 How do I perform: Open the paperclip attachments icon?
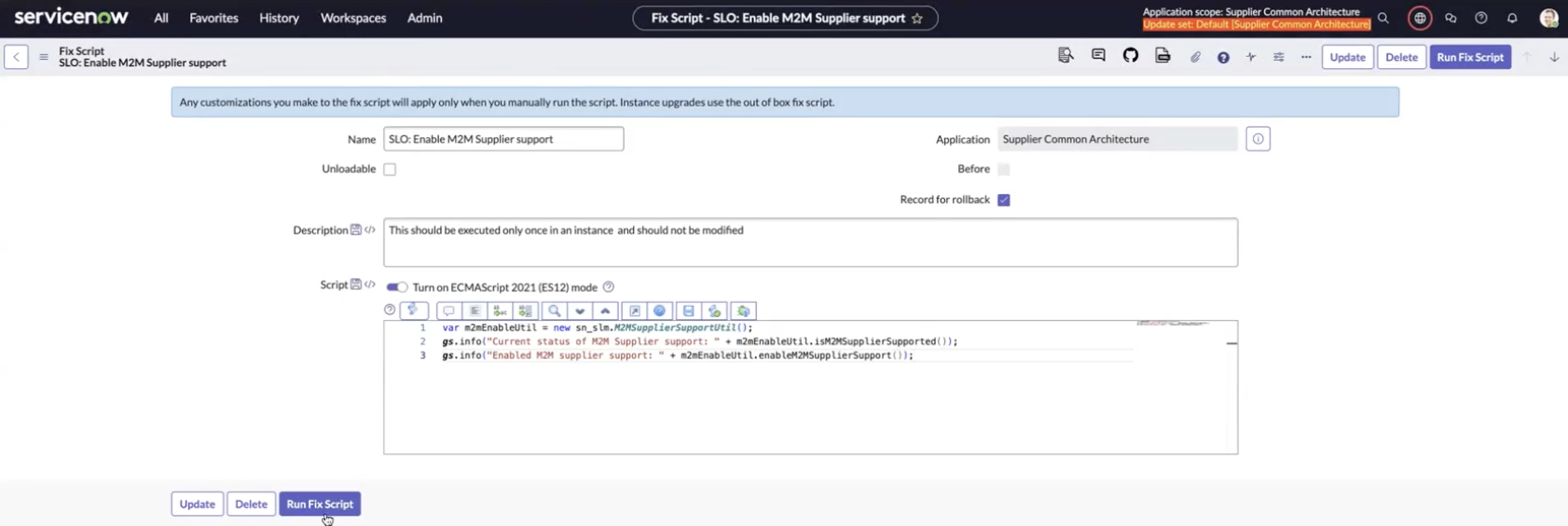click(x=1195, y=57)
